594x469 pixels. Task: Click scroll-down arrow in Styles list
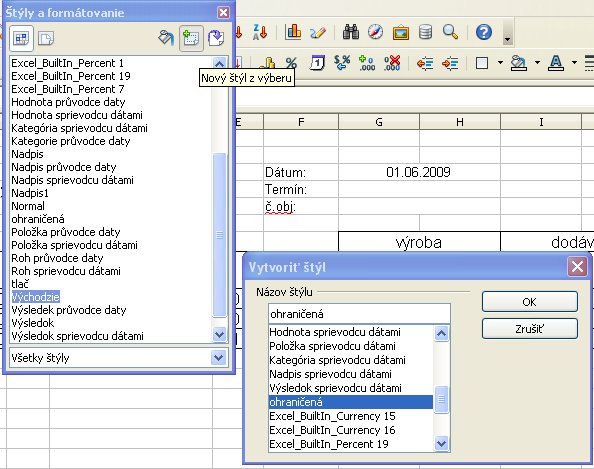[x=219, y=335]
